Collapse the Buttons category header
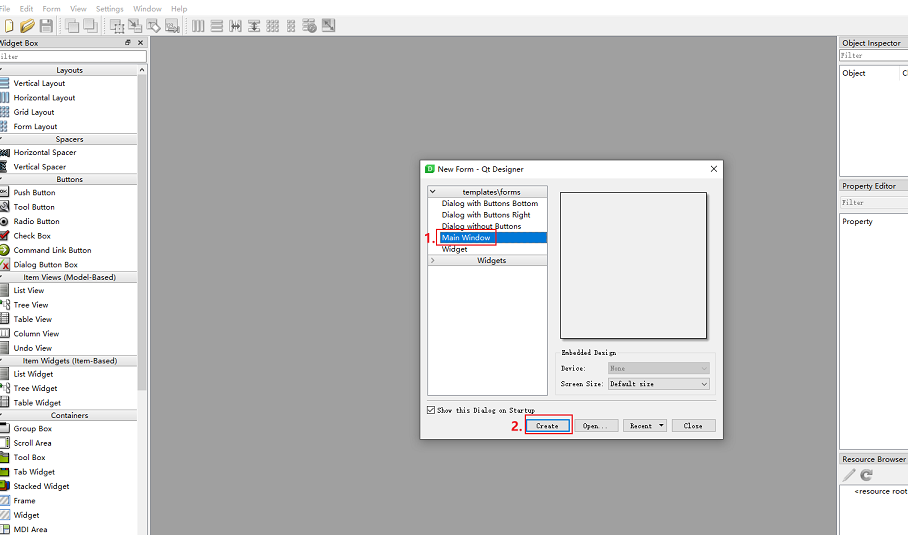908x535 pixels. click(x=69, y=179)
